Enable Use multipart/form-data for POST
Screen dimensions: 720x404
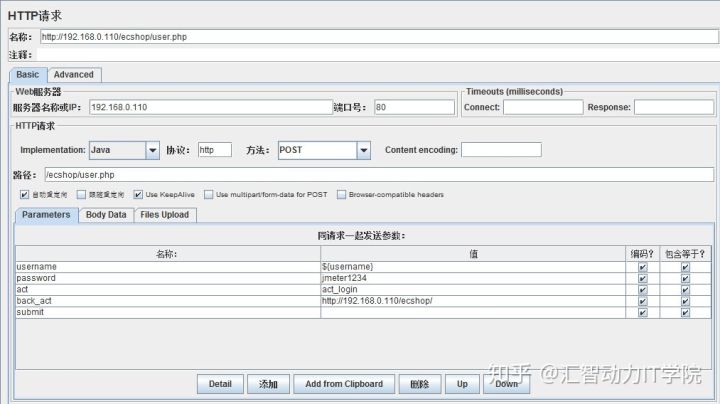click(209, 194)
